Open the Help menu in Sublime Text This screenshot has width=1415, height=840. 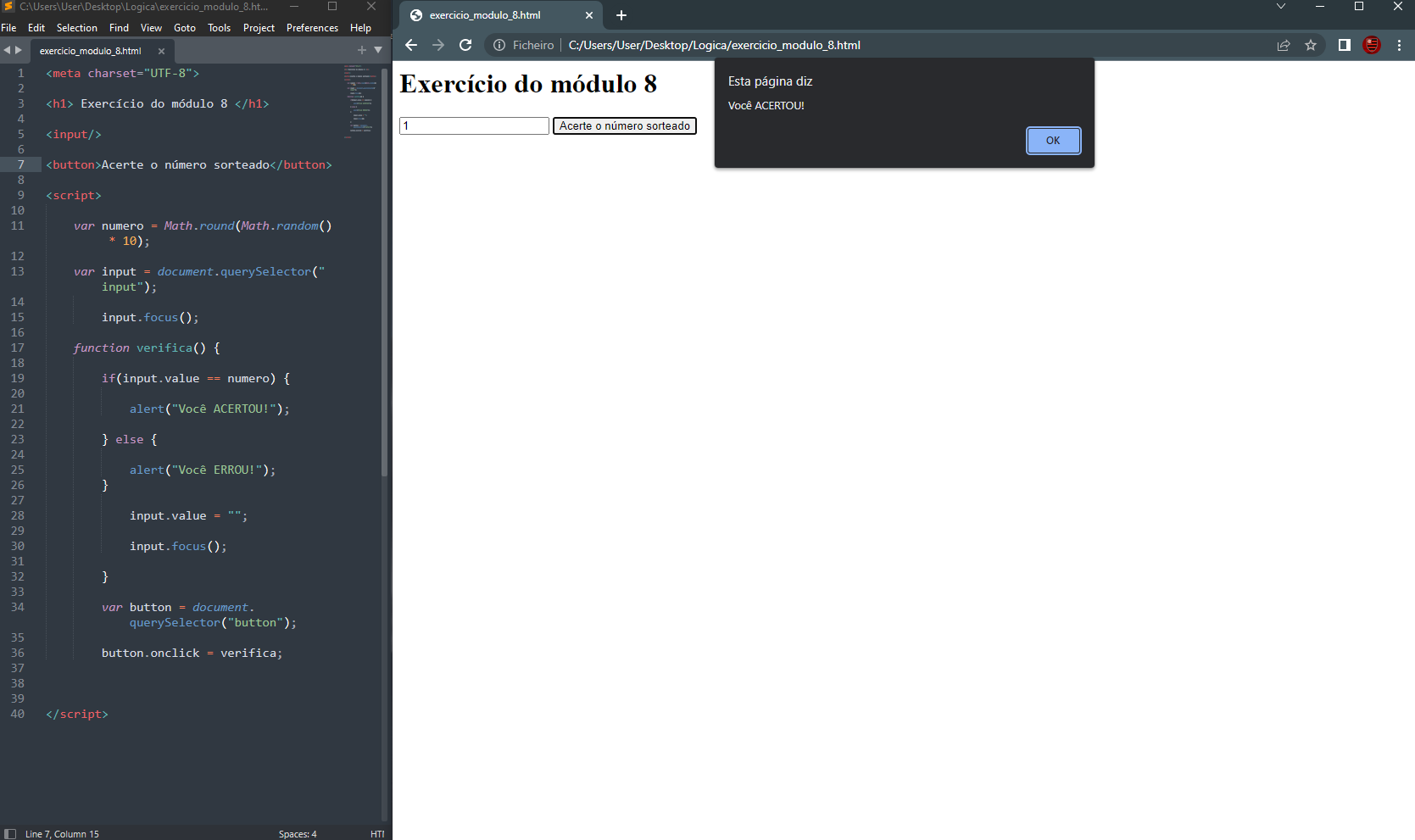click(x=361, y=28)
